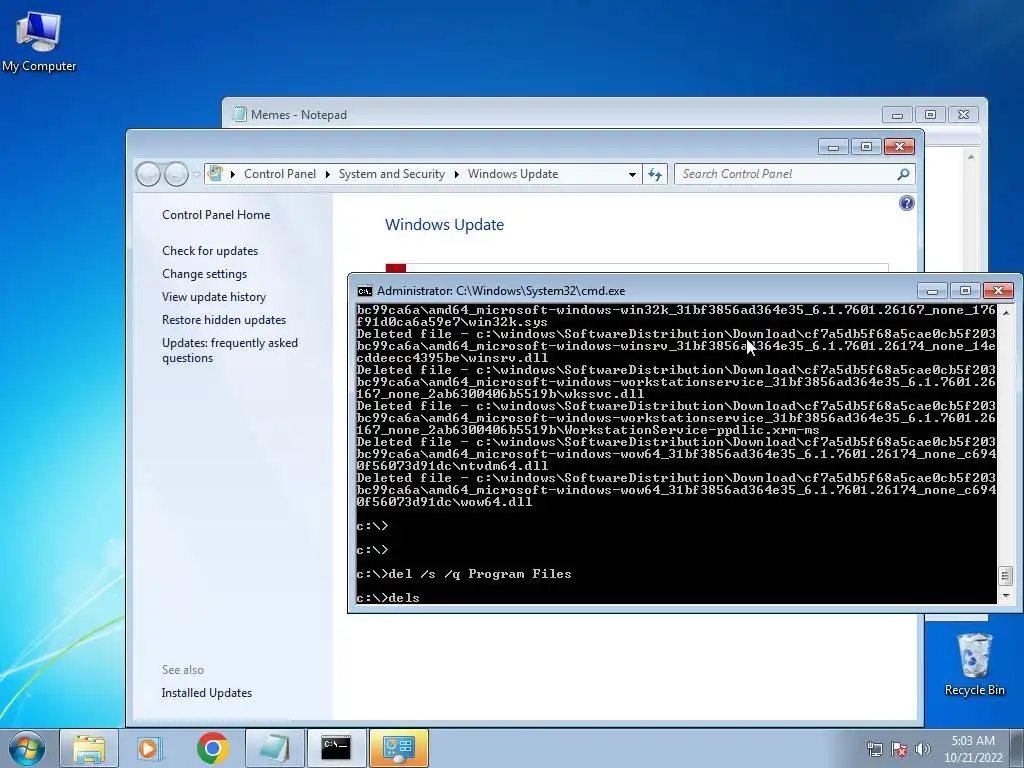Open Google Chrome from taskbar
Viewport: 1024px width, 768px height.
click(212, 748)
